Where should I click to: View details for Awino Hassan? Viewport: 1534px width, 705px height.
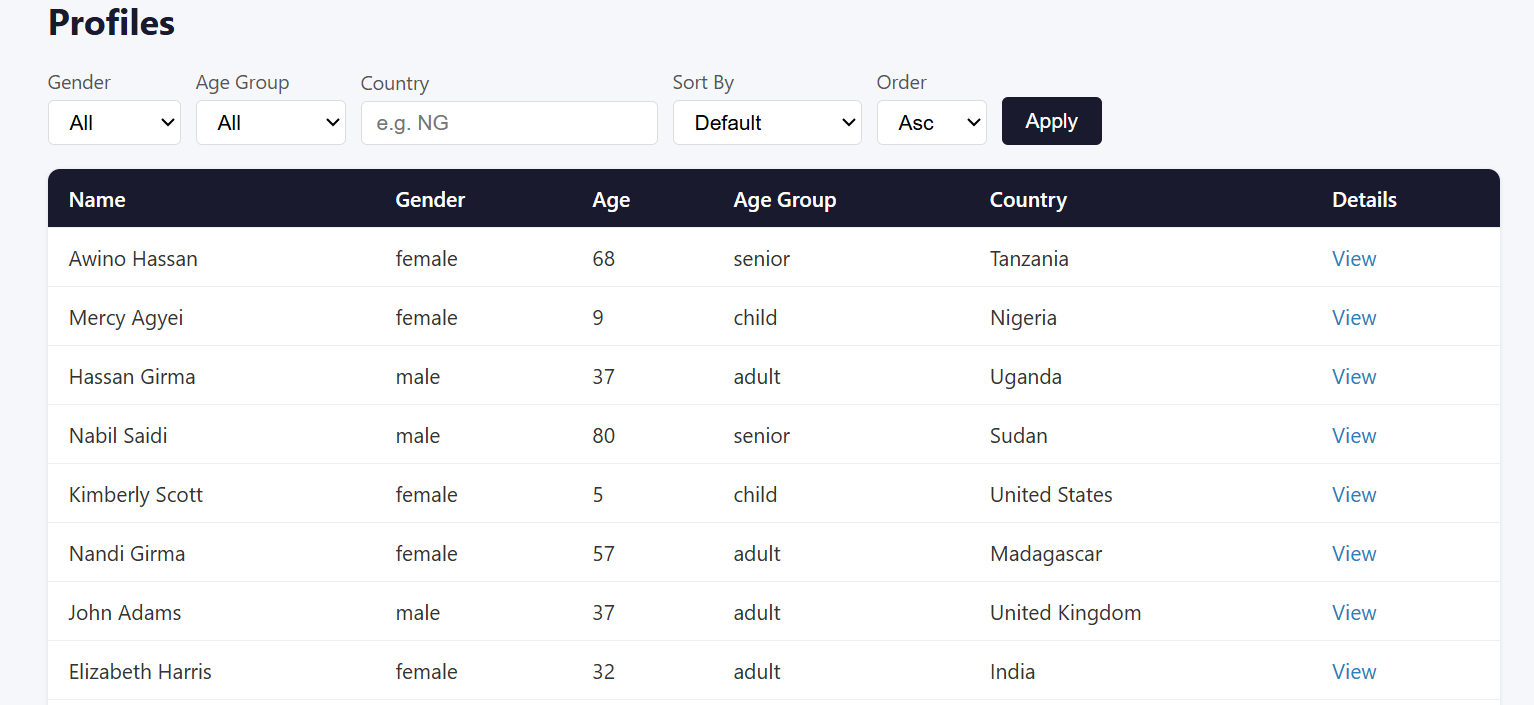point(1354,259)
